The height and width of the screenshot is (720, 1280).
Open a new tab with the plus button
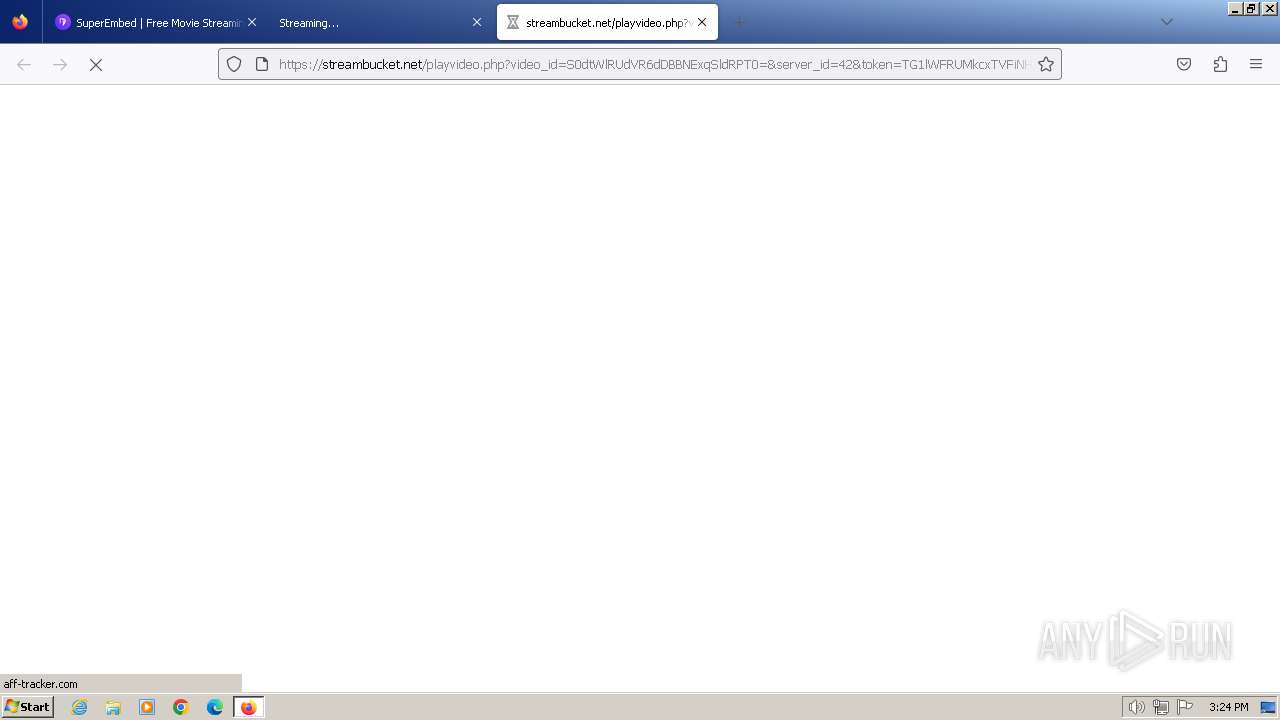740,22
